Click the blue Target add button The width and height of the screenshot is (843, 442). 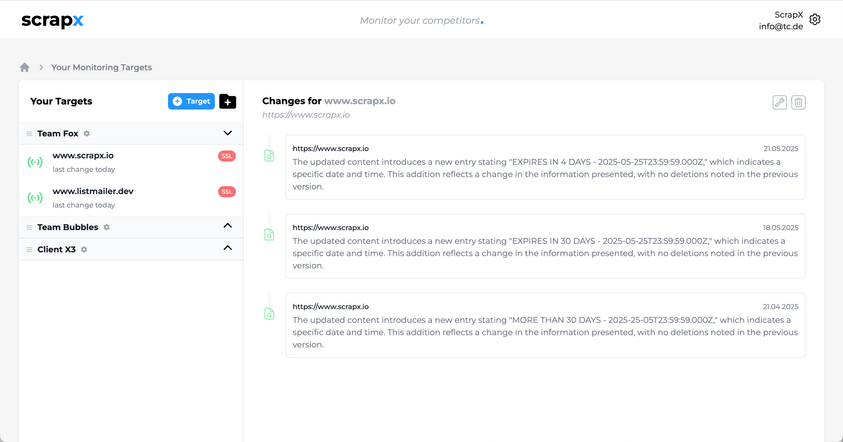pos(191,101)
